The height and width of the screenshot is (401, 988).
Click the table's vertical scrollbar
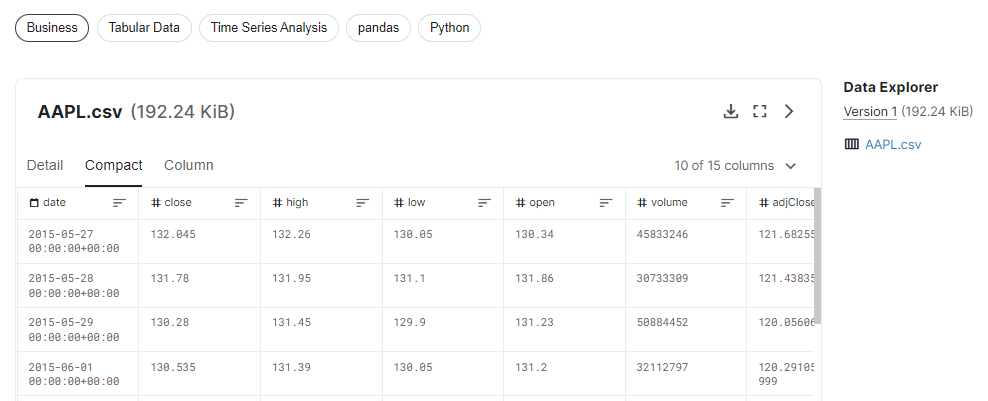818,256
